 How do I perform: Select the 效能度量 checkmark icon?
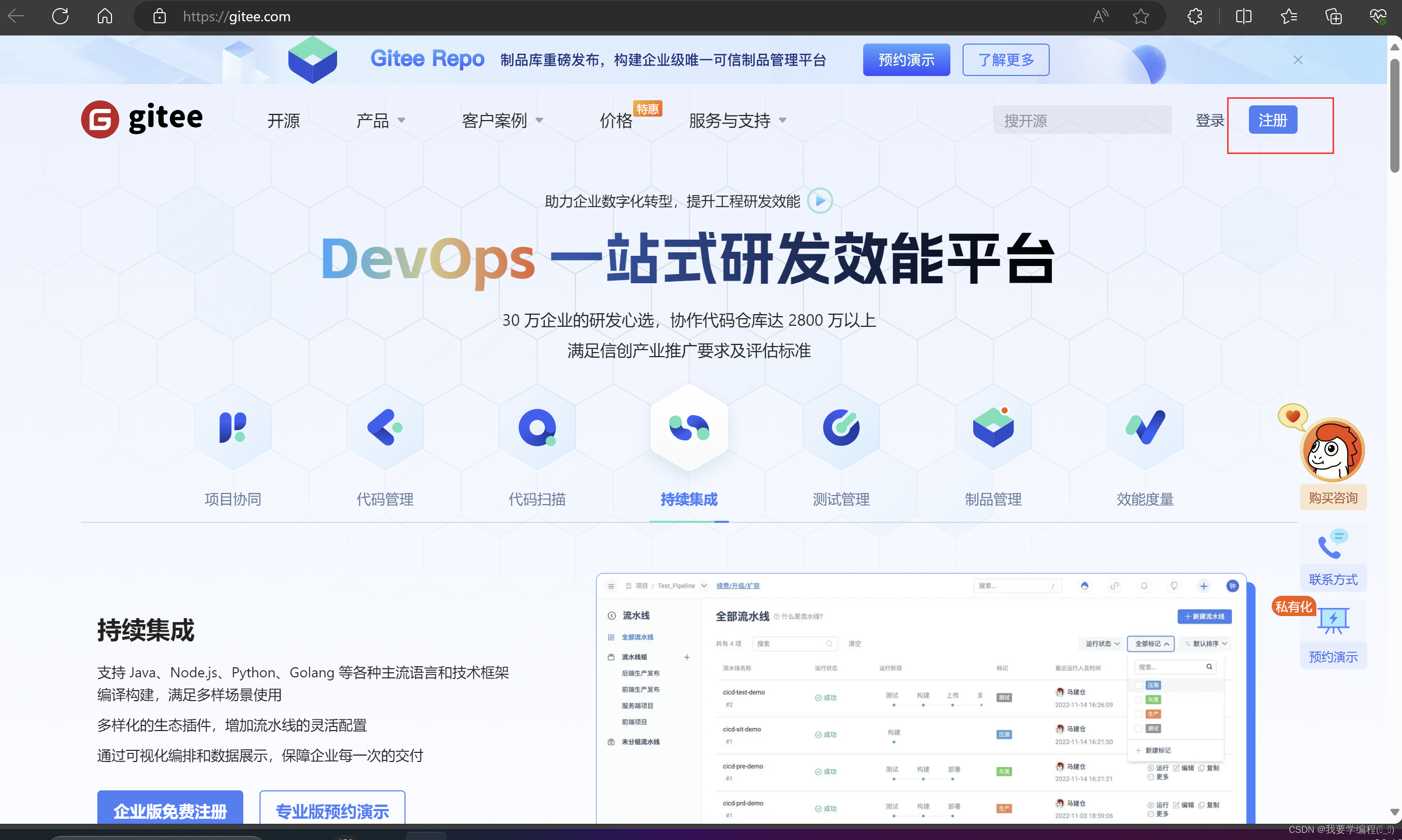1145,428
